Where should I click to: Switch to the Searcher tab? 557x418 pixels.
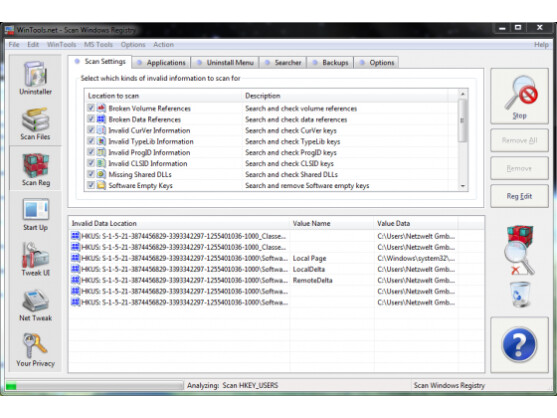pyautogui.click(x=283, y=63)
